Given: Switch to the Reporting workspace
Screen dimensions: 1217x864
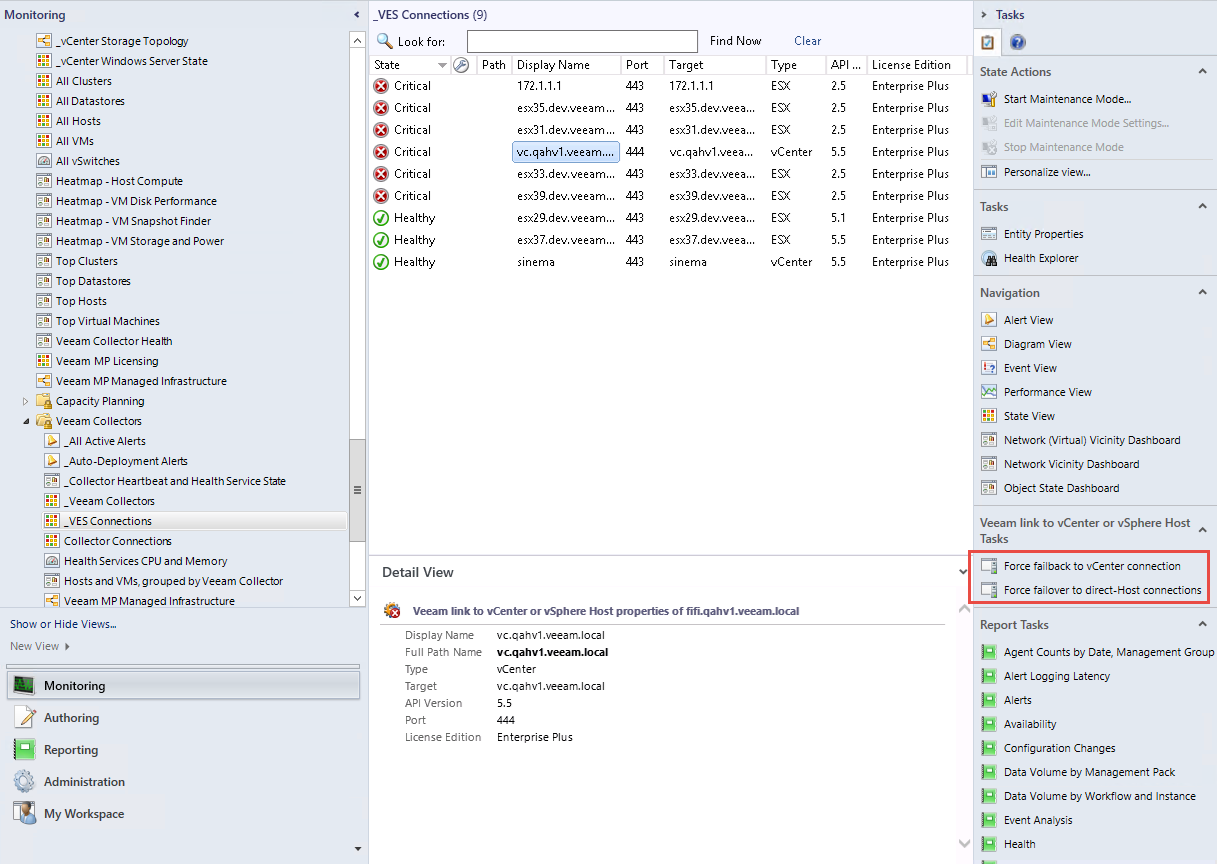Looking at the screenshot, I should [x=184, y=750].
